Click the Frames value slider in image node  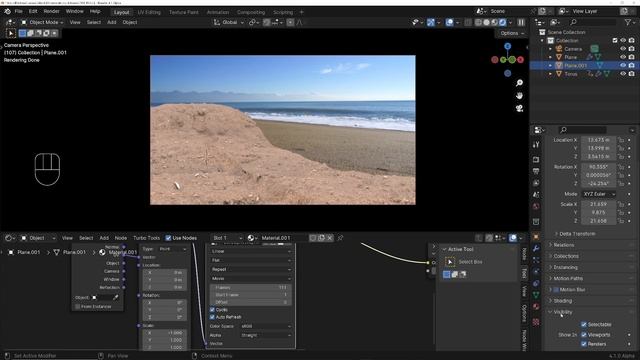(x=251, y=287)
